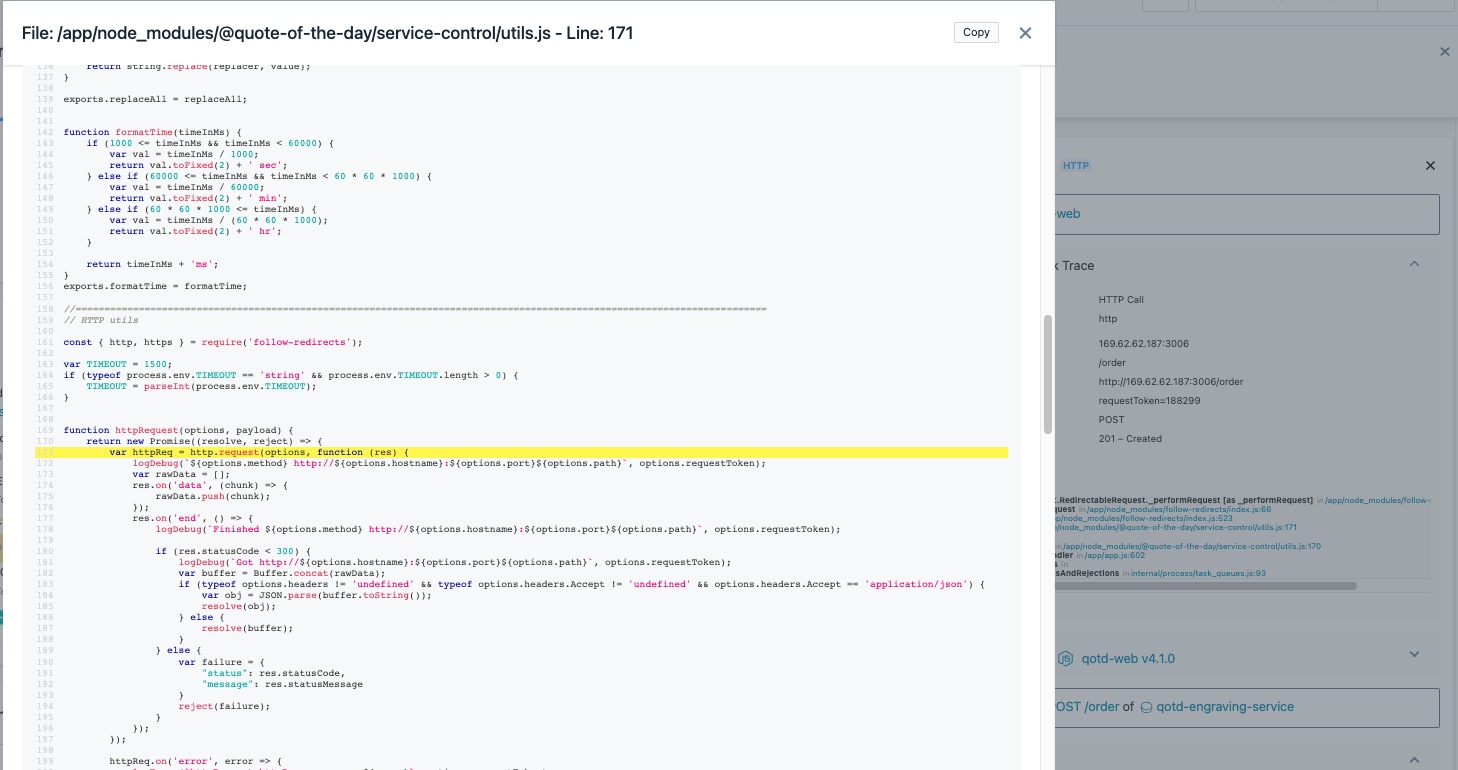Click the 'var obj = JSON.parse' line
The image size is (1458, 770).
point(317,595)
